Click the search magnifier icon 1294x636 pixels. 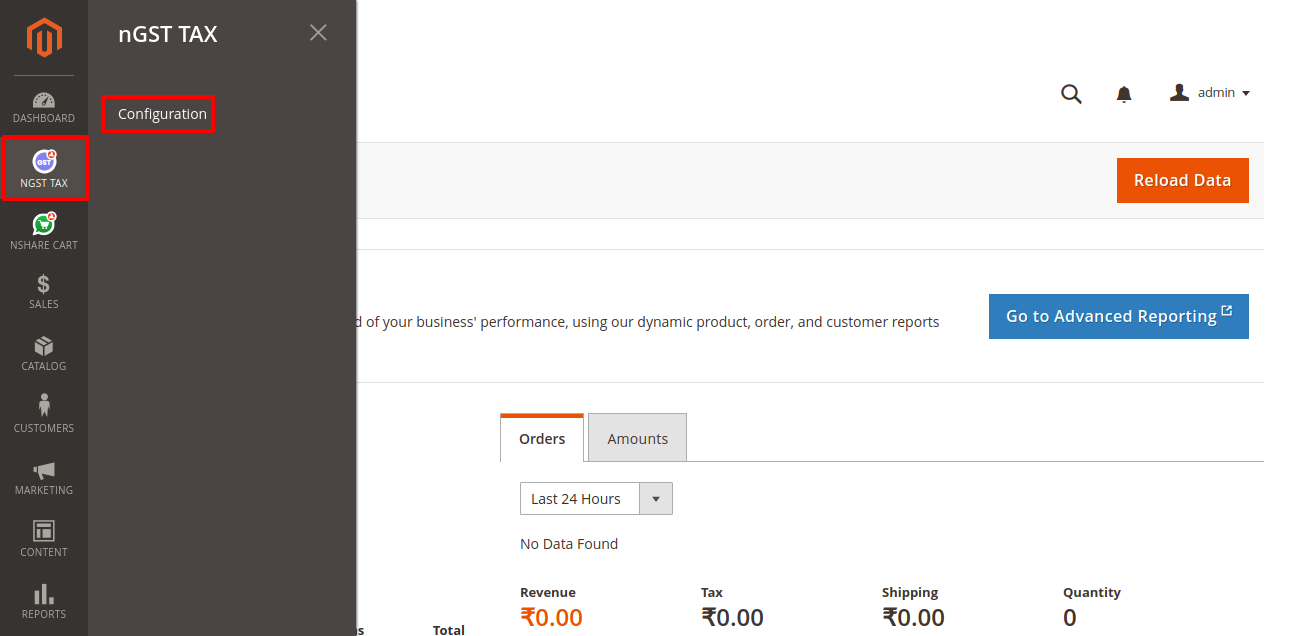[1071, 94]
